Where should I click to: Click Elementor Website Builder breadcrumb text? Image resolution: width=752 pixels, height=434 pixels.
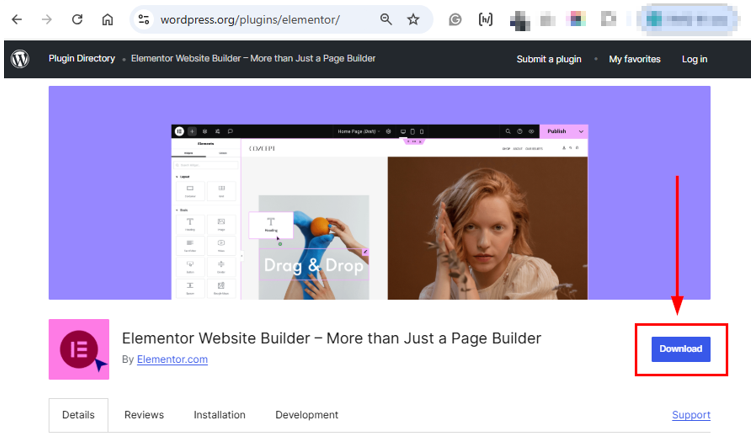[253, 59]
